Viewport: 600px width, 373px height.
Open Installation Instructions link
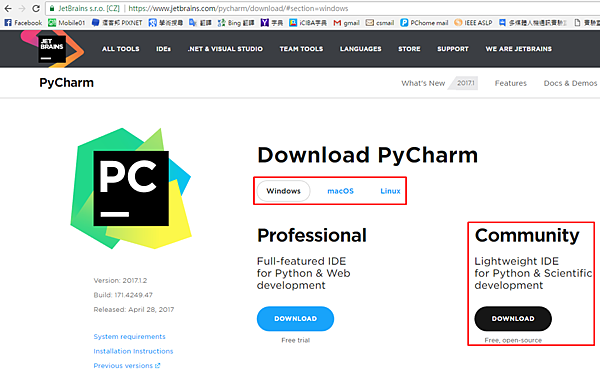click(x=133, y=351)
